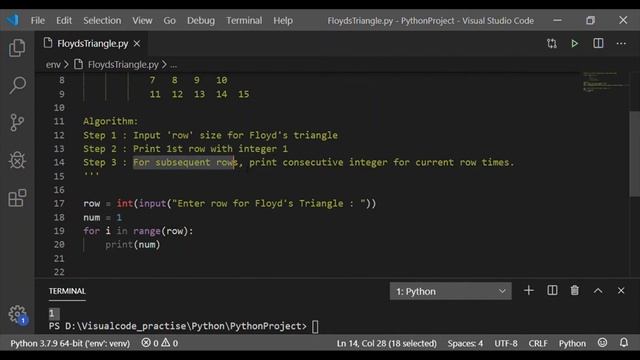640x360 pixels.
Task: Click line number 17 in gutter
Action: click(59, 203)
